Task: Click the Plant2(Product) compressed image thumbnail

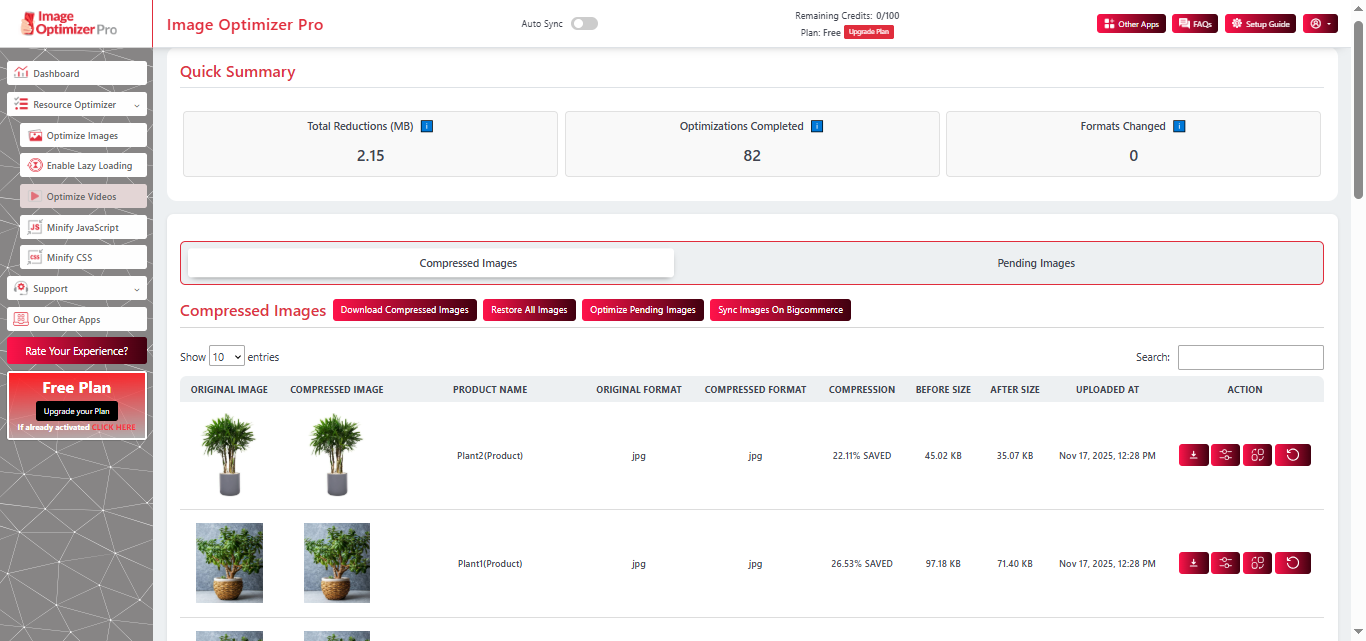Action: [x=337, y=455]
